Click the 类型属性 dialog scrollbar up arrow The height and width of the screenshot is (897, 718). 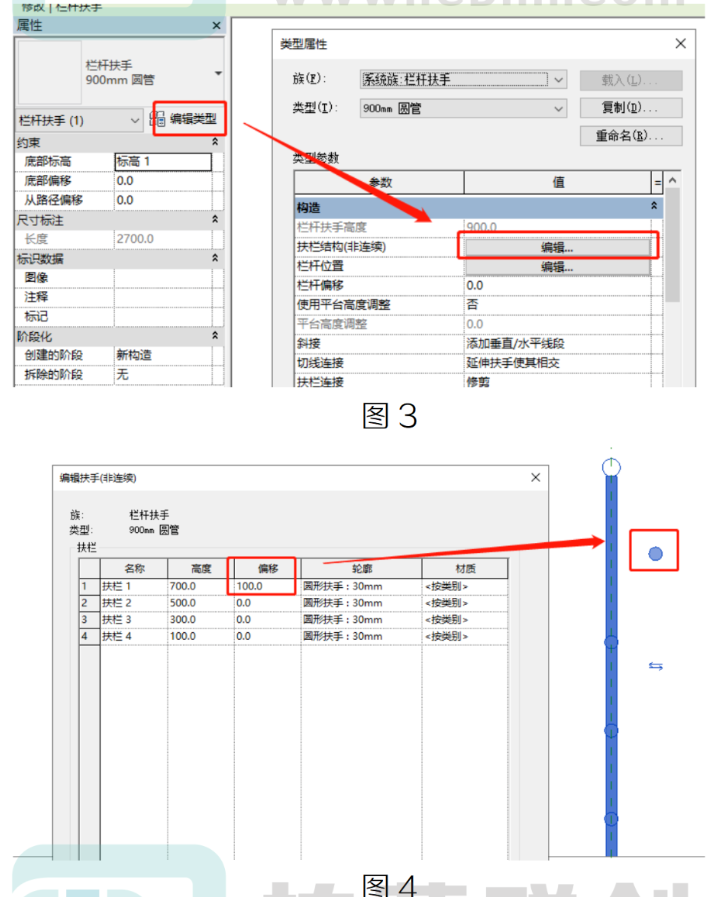[x=673, y=180]
